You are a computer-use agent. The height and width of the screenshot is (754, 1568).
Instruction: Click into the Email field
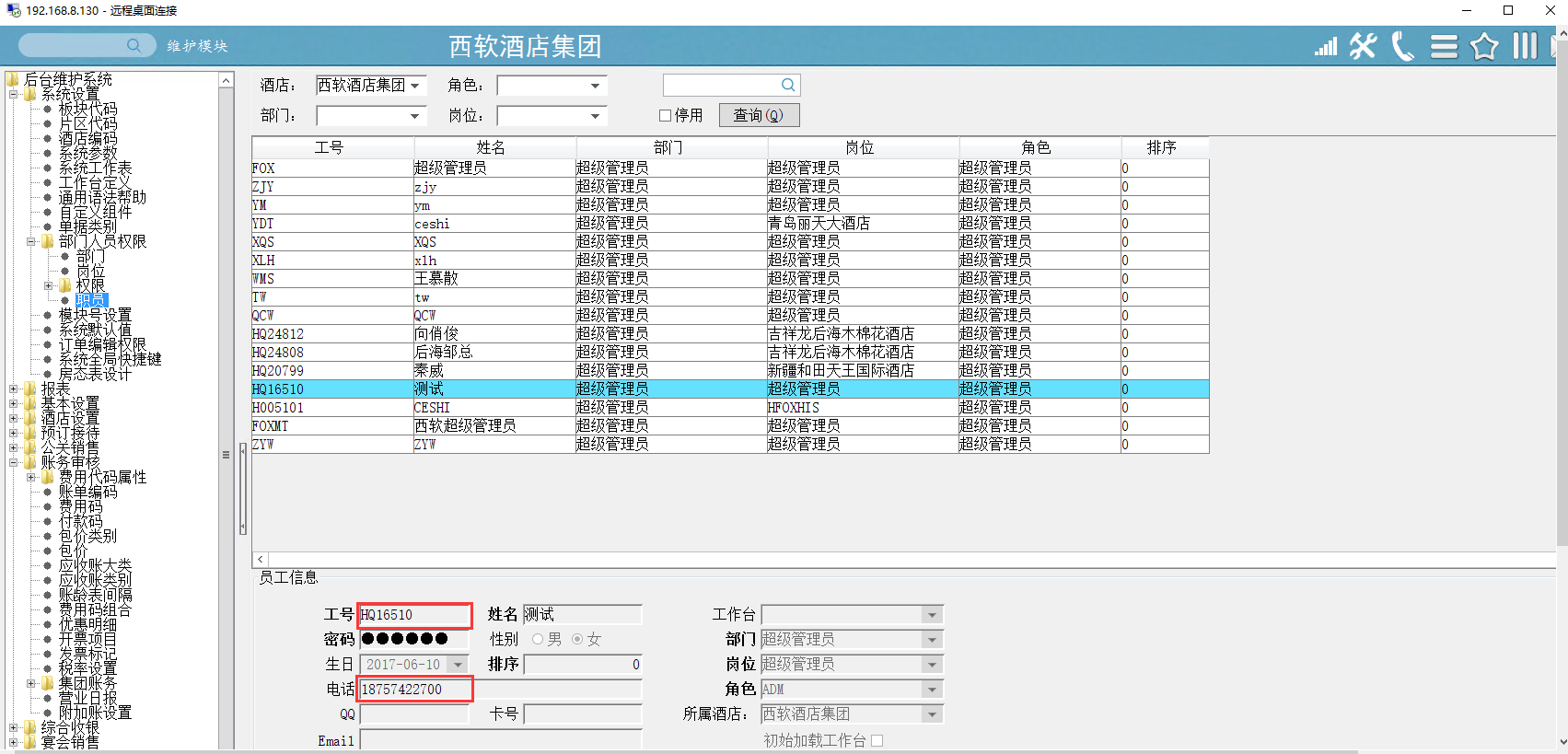501,740
